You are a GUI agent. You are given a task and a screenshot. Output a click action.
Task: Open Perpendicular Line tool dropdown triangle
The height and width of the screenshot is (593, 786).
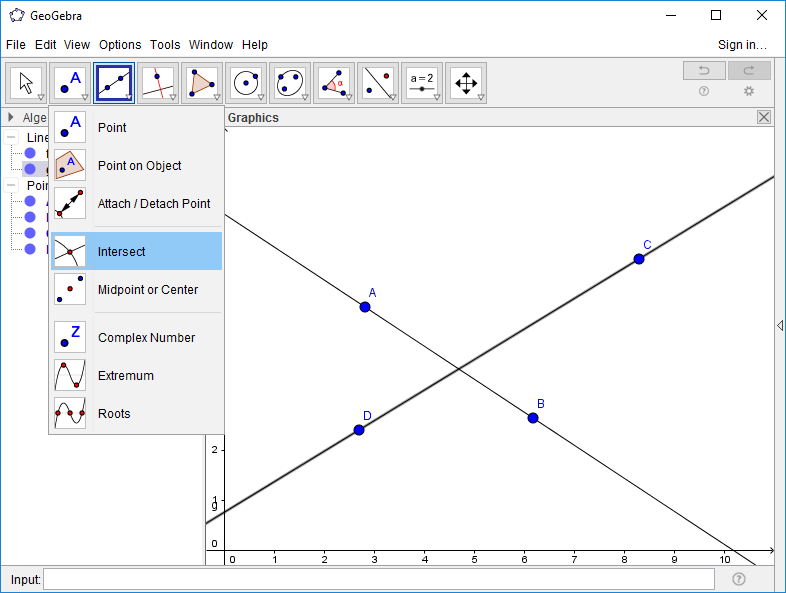(173, 97)
